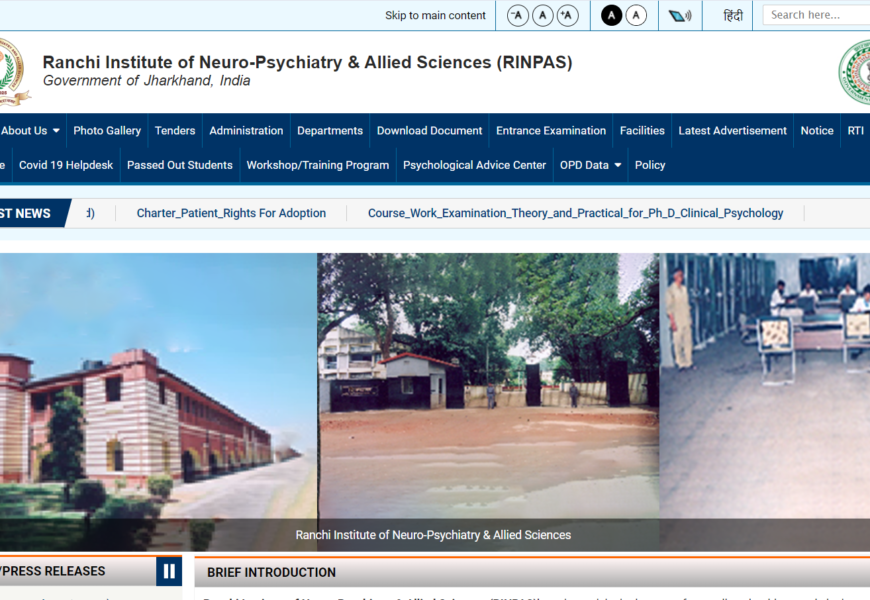This screenshot has height=600, width=870.
Task: Open RTI menu item
Action: click(x=855, y=130)
